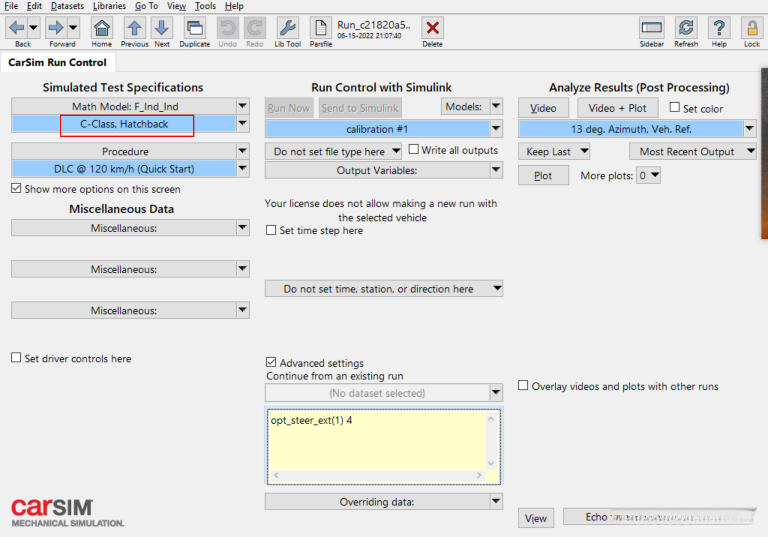Open the Tools menu
This screenshot has width=768, height=537.
(205, 6)
